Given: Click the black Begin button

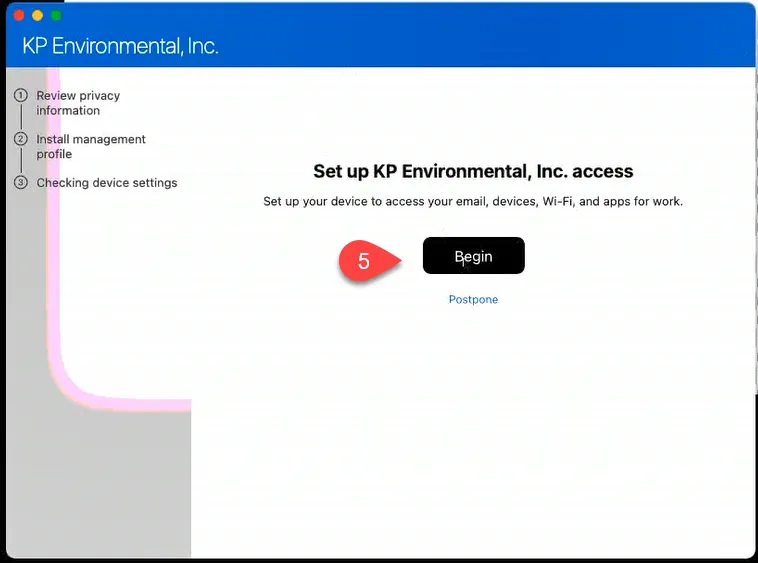Looking at the screenshot, I should click(x=473, y=256).
